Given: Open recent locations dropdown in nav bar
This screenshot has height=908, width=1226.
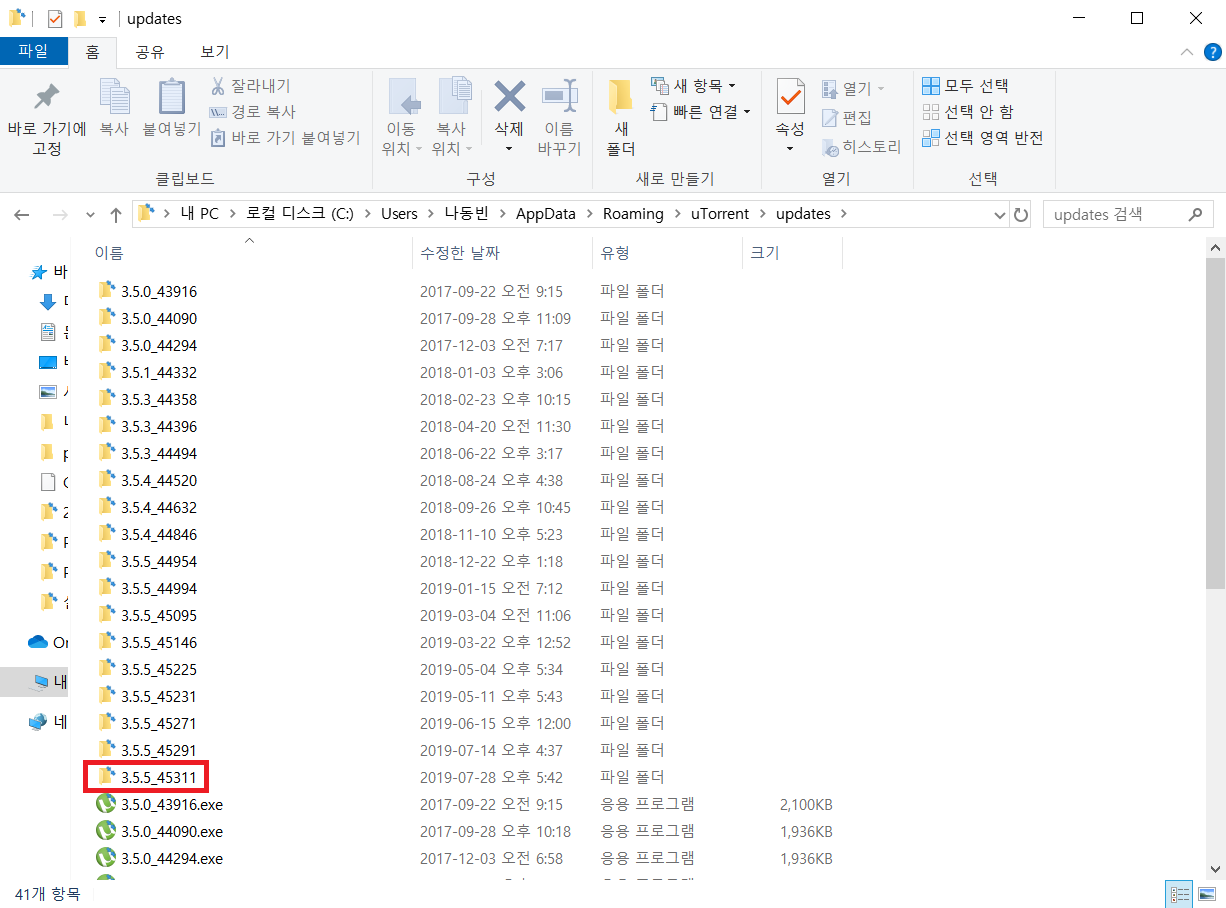Looking at the screenshot, I should 90,215.
